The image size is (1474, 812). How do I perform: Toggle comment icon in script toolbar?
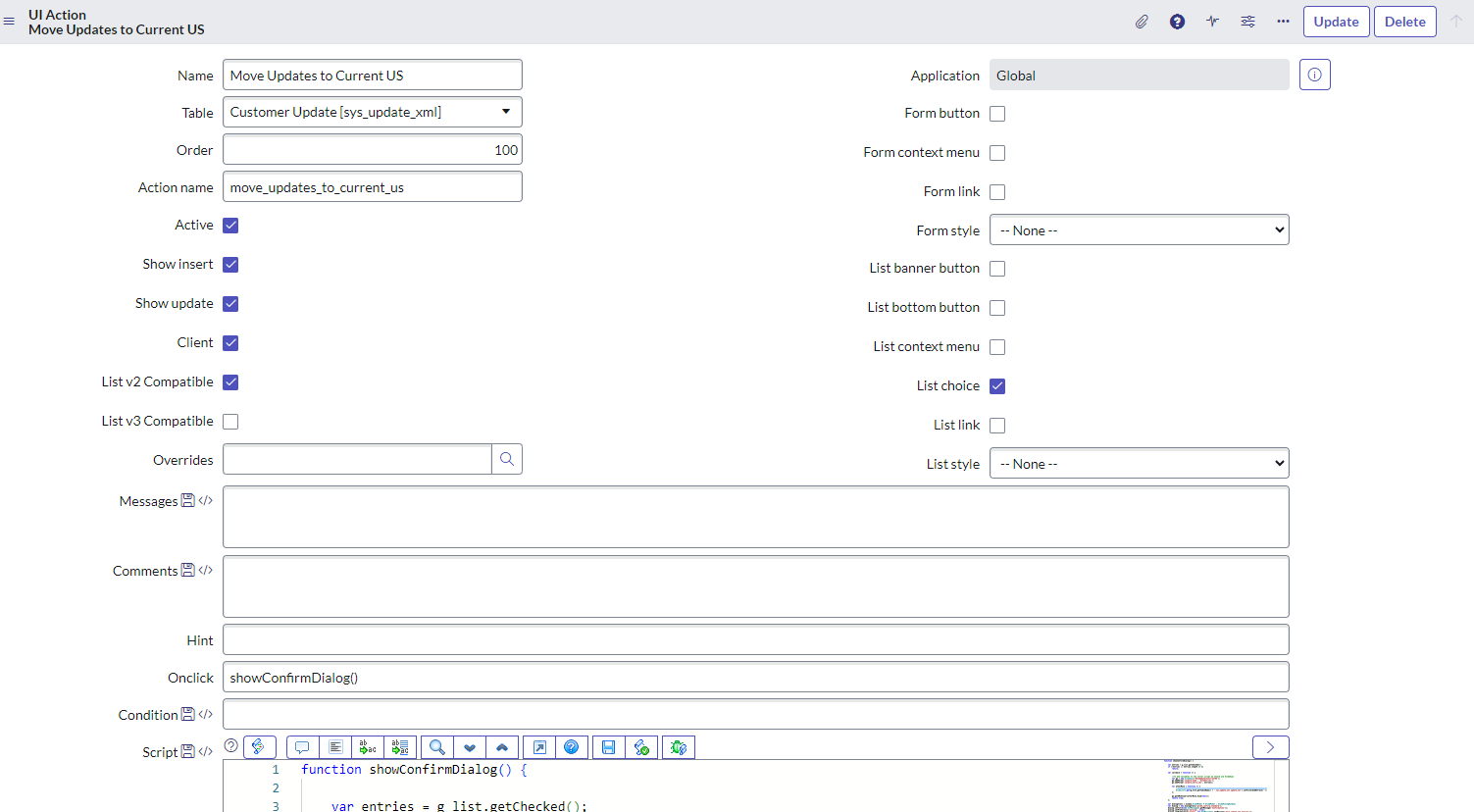302,747
